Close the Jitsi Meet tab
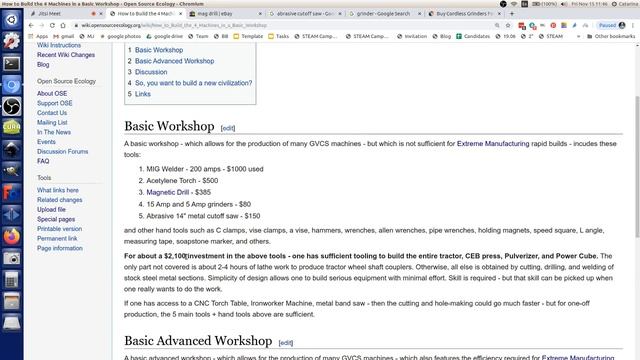640x360 pixels. 101,13
